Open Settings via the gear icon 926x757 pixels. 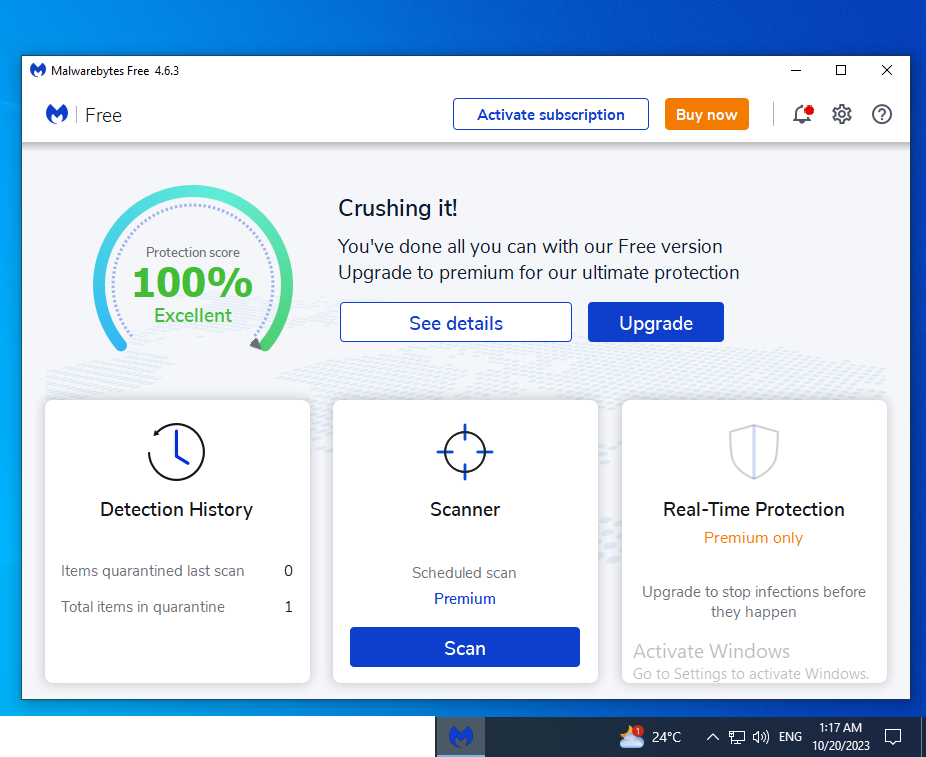842,114
